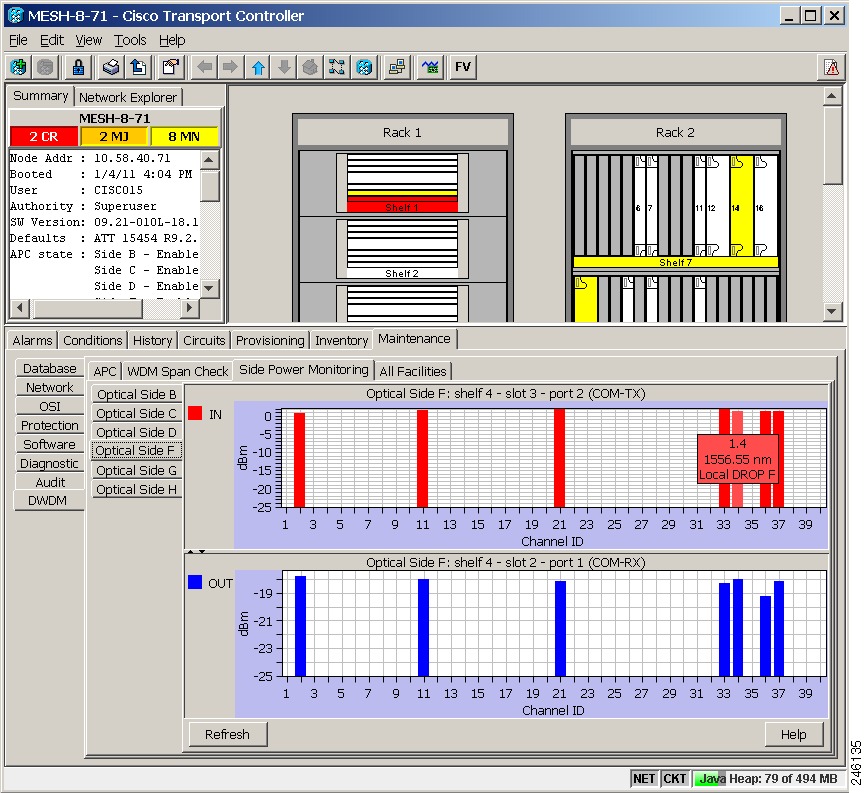This screenshot has width=866, height=793.
Task: Select the APC subtab
Action: click(105, 371)
